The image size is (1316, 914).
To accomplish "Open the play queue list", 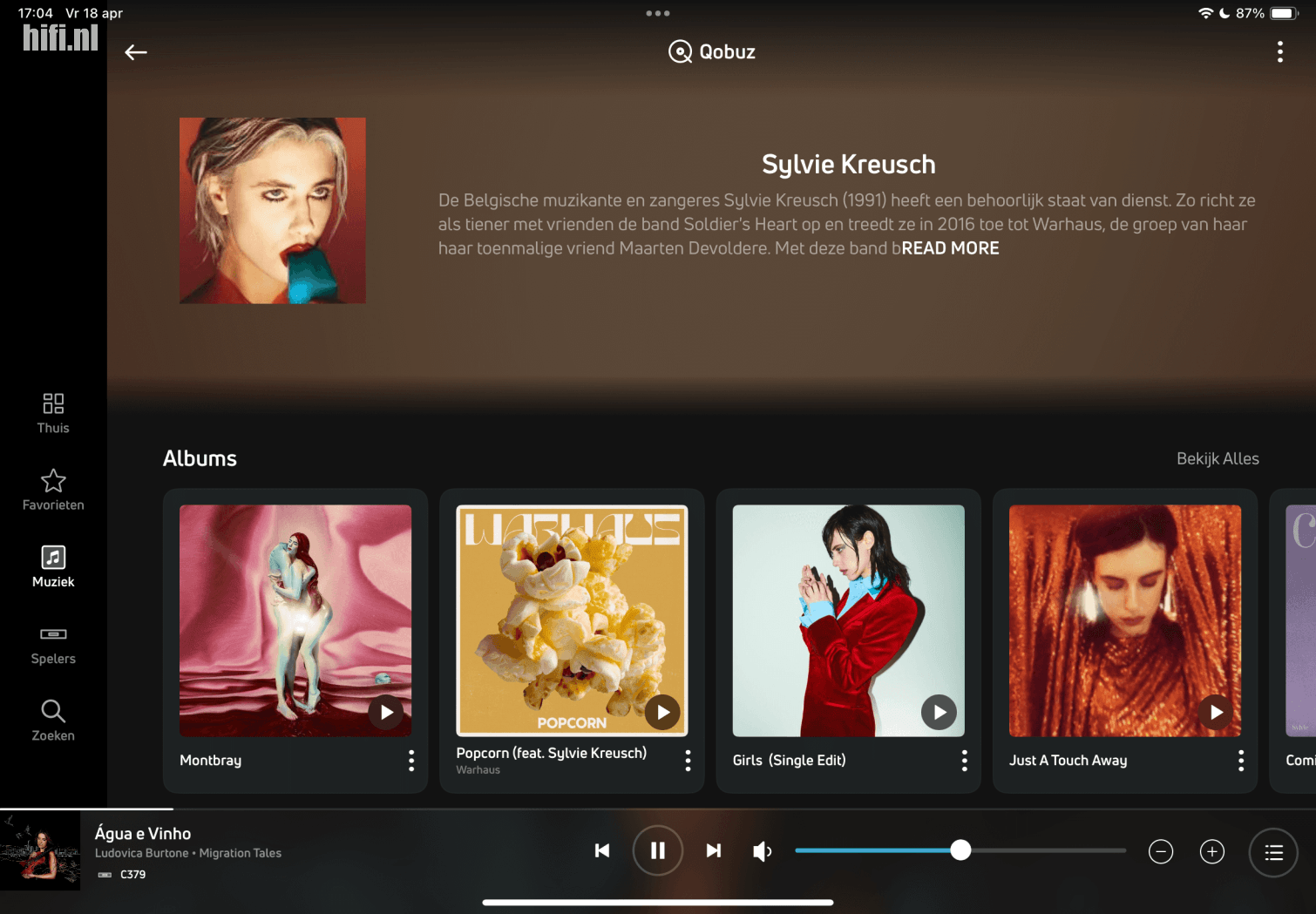I will 1273,852.
